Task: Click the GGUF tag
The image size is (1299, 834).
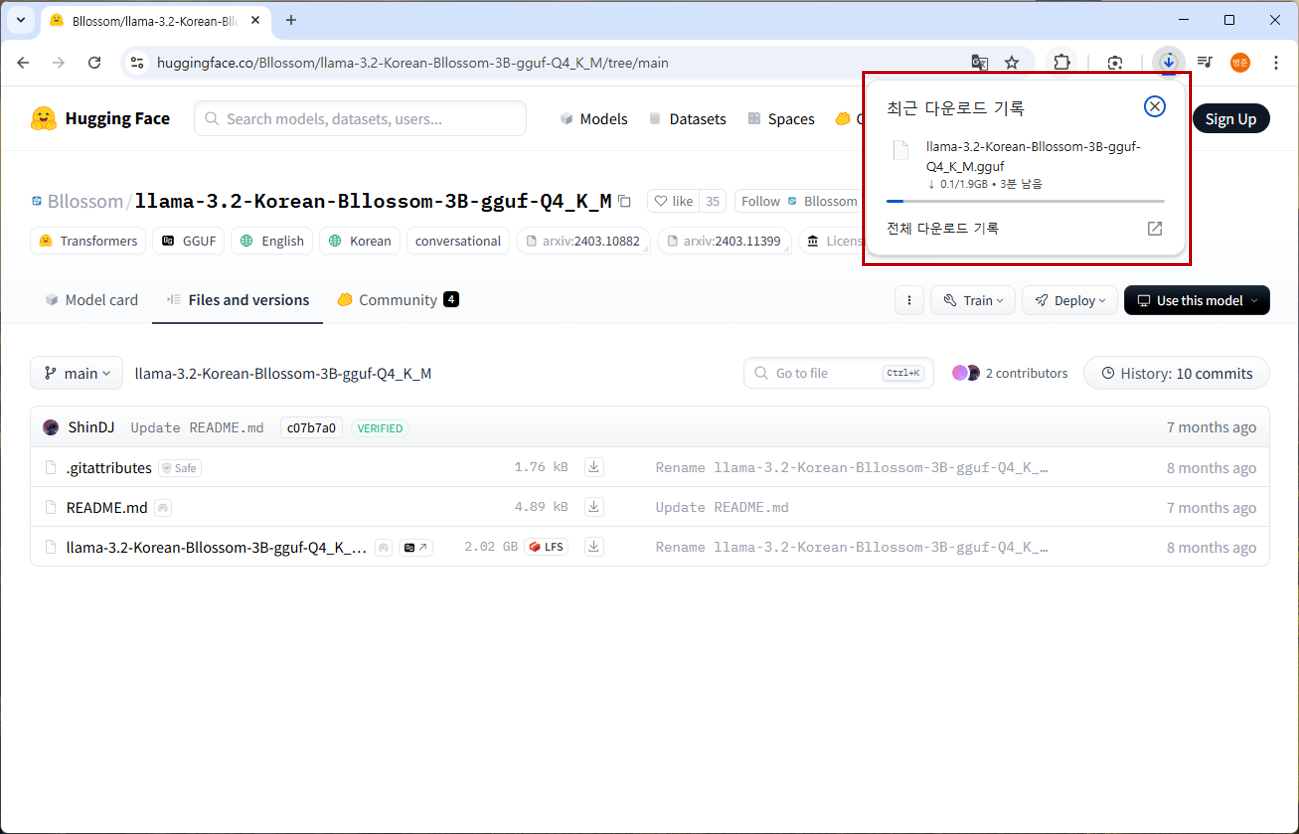Action: click(x=189, y=241)
